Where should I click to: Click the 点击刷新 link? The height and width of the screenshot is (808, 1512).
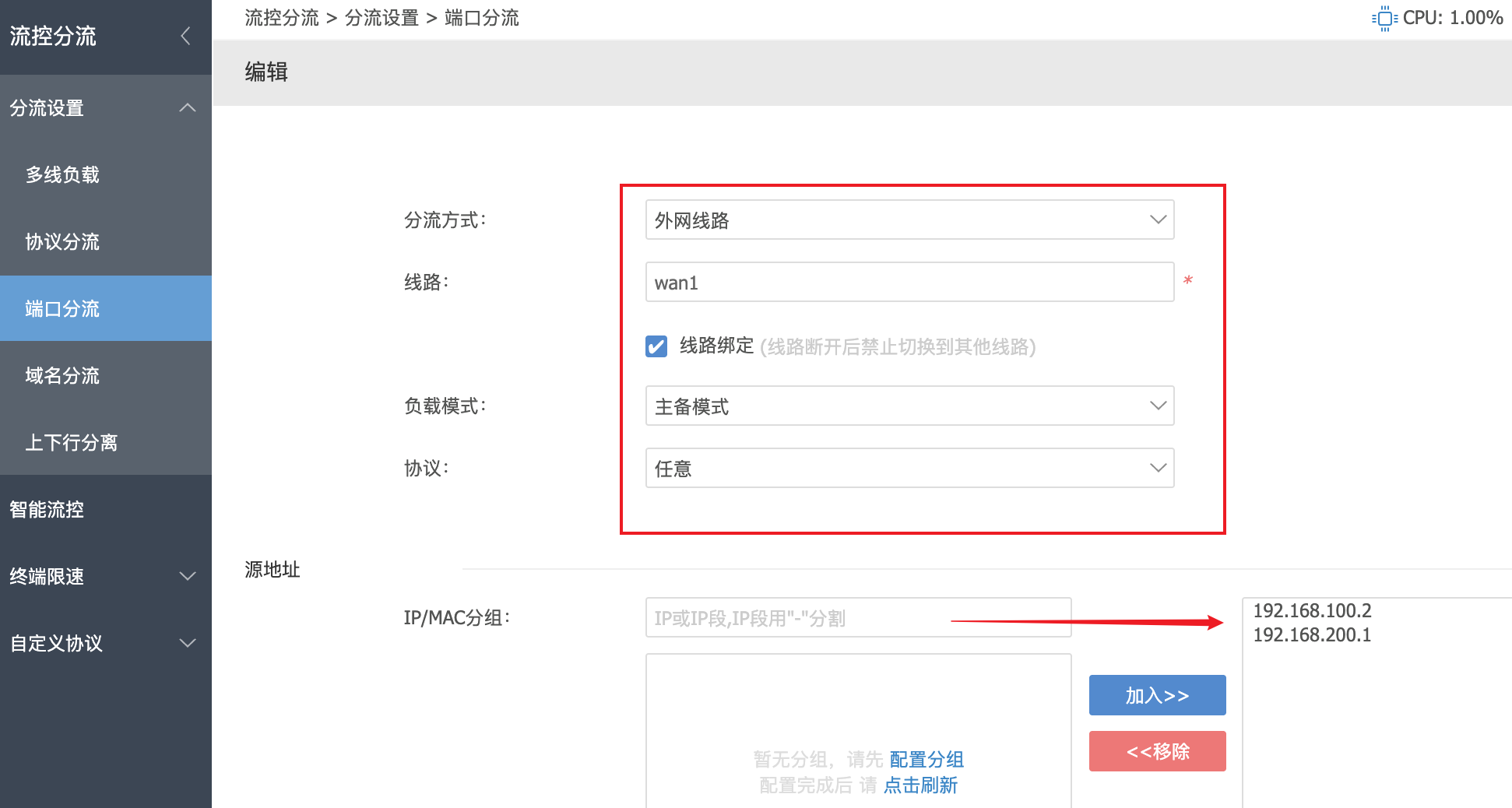pyautogui.click(x=920, y=785)
